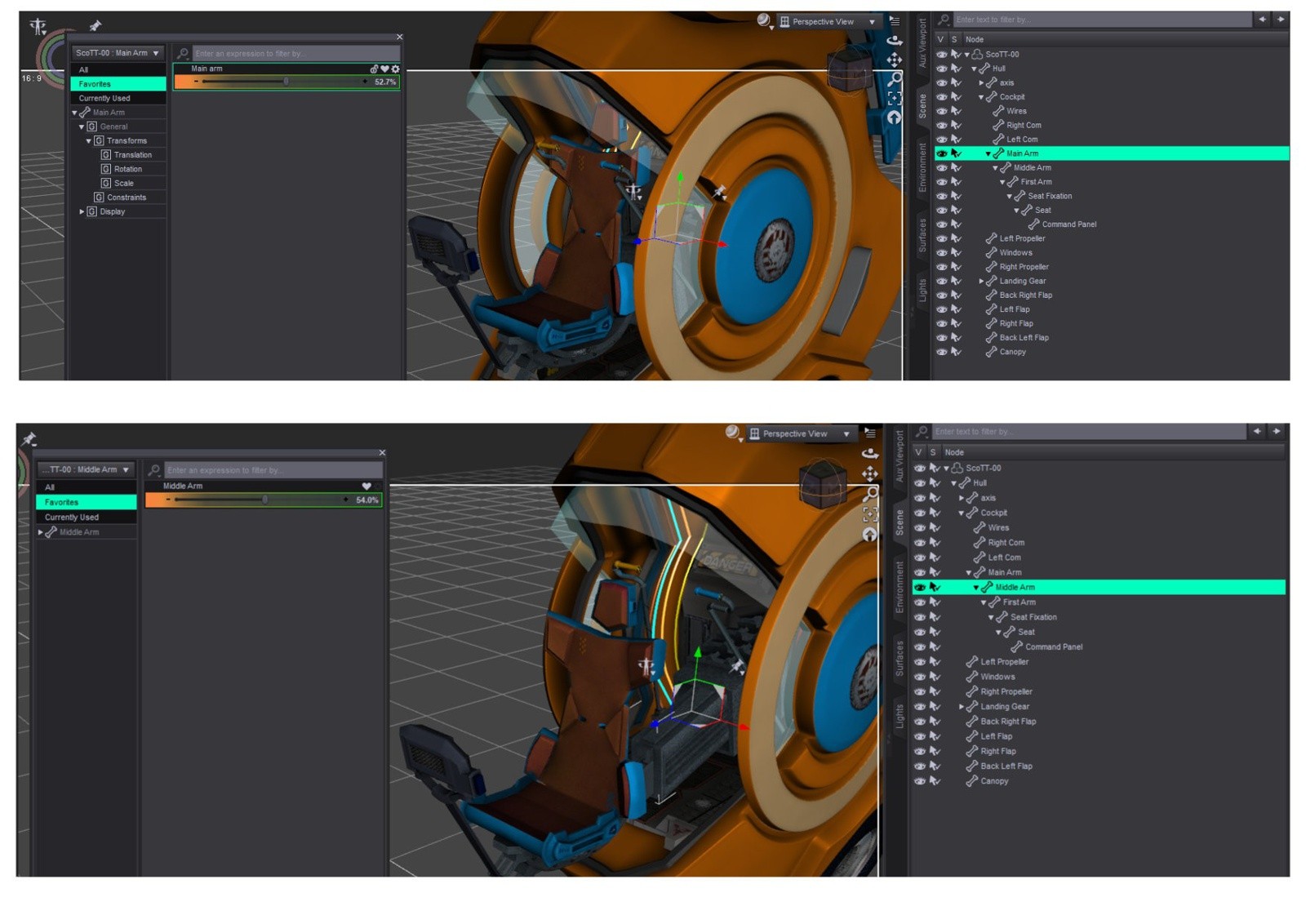Click the view cube in bottom viewport

pyautogui.click(x=823, y=483)
